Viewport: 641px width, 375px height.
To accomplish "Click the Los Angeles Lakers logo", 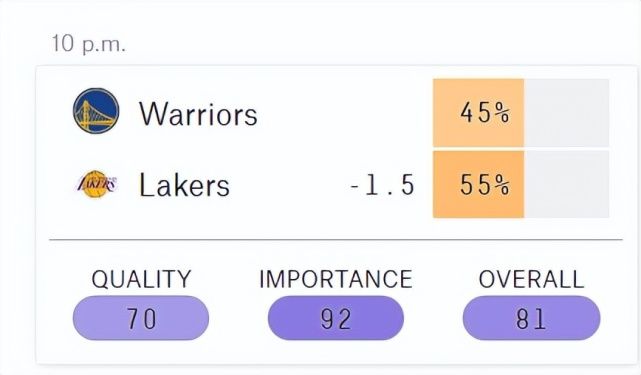I will [96, 184].
